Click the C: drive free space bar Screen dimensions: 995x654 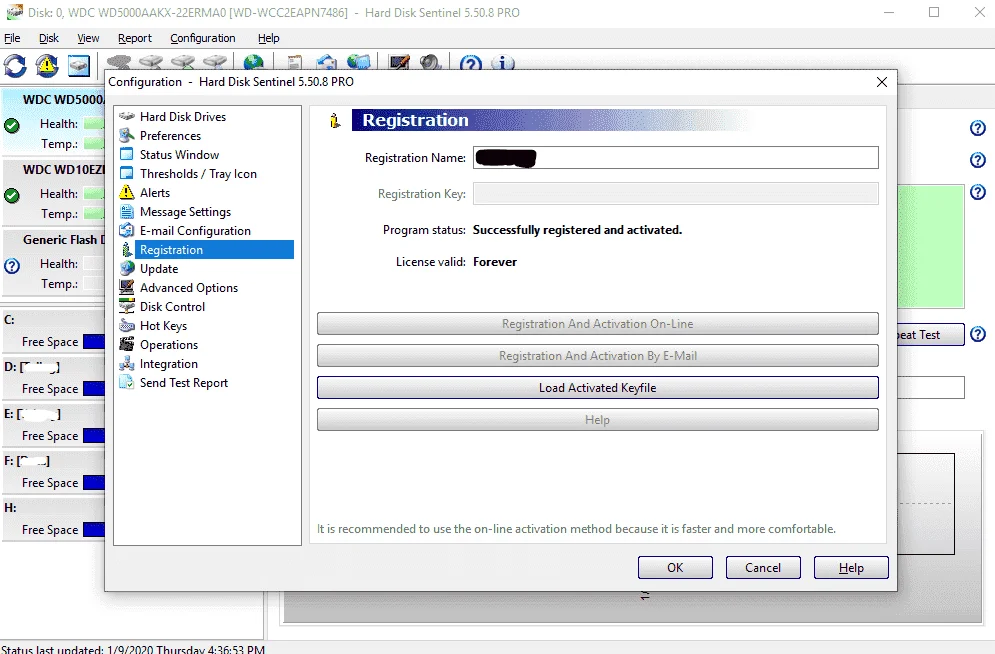94,341
